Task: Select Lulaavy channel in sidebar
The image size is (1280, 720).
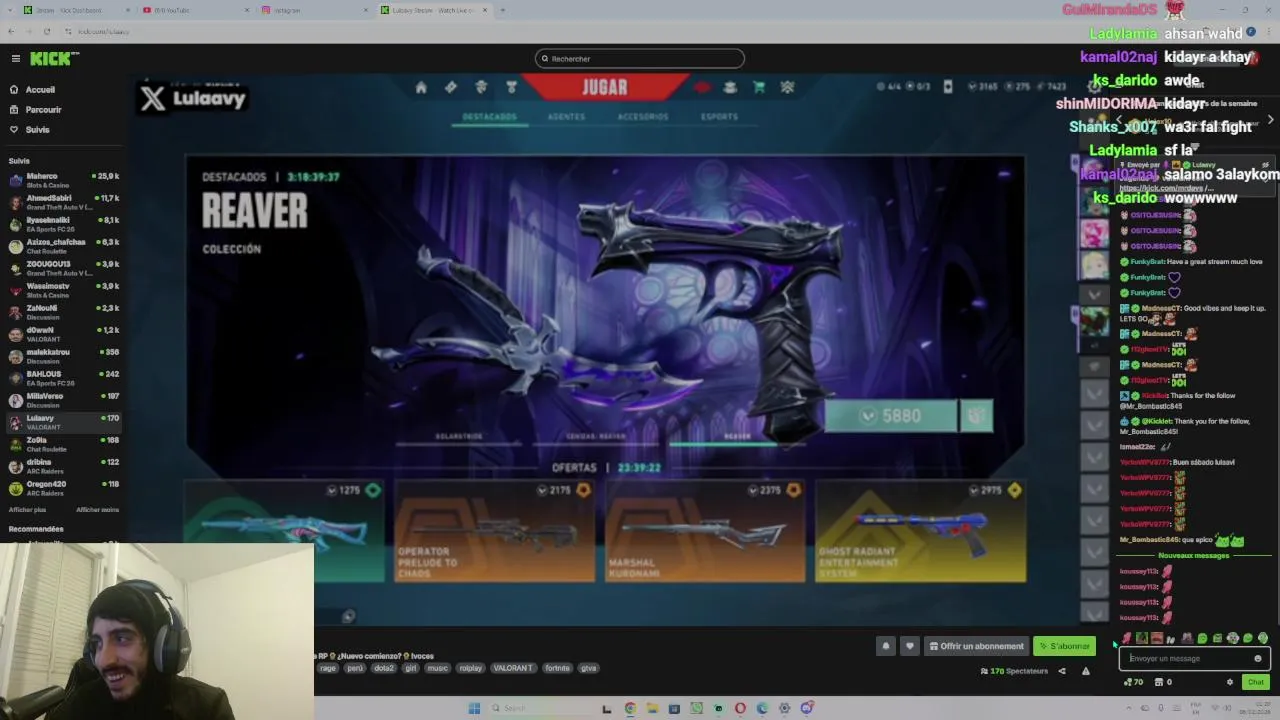Action: [x=63, y=422]
